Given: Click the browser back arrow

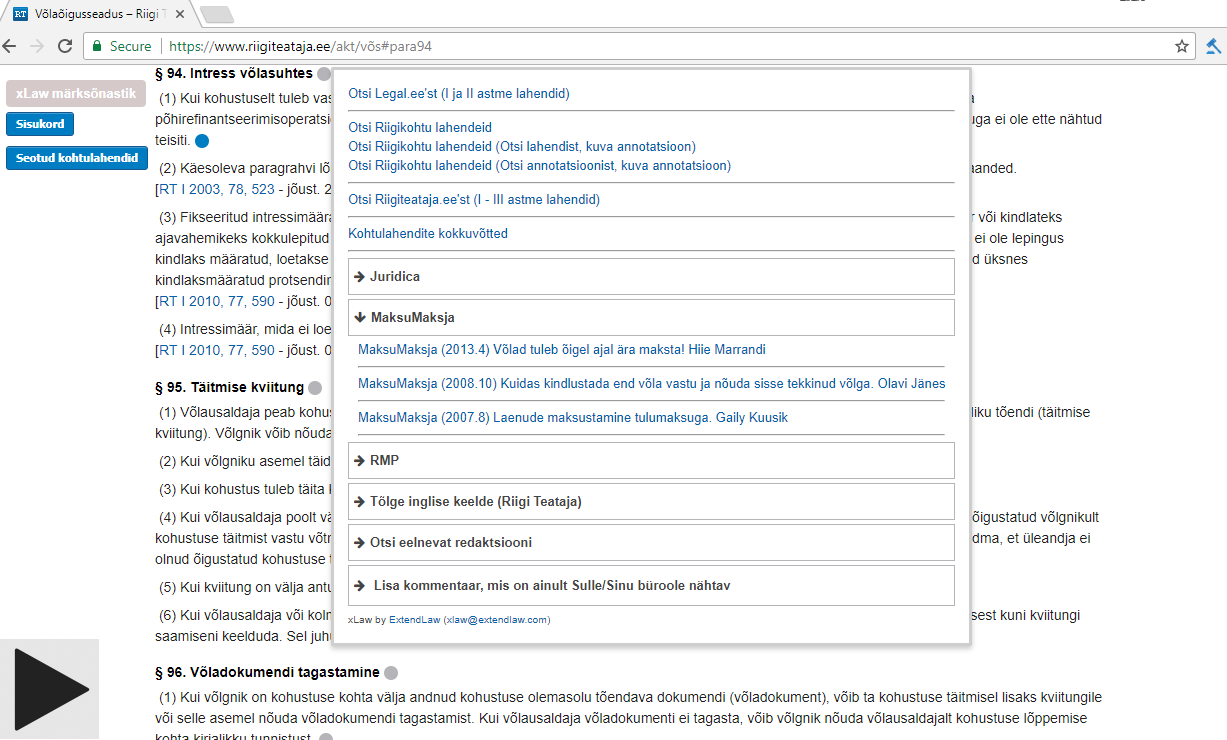Looking at the screenshot, I should 10,46.
